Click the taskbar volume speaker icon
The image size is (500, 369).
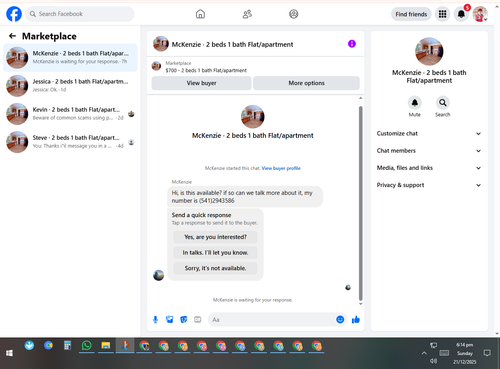pos(433,361)
